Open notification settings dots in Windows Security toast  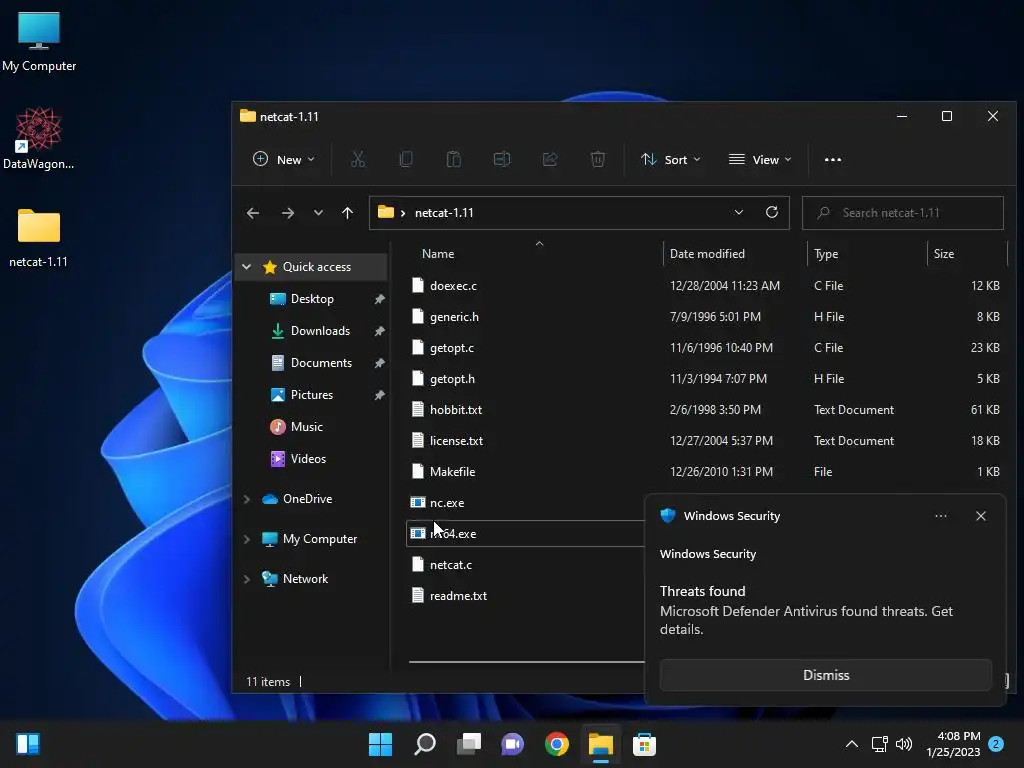point(941,516)
